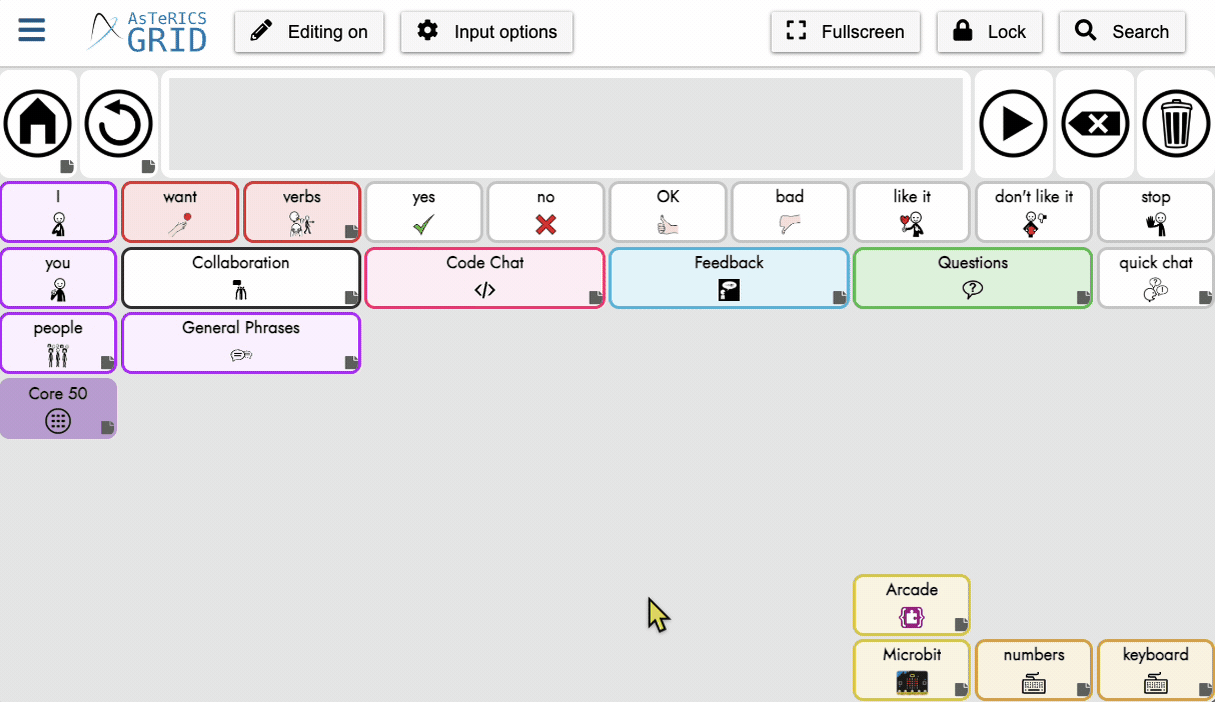Screen dimensions: 1215x702
Task: Click the home icon in the top bar
Action: click(x=38, y=124)
